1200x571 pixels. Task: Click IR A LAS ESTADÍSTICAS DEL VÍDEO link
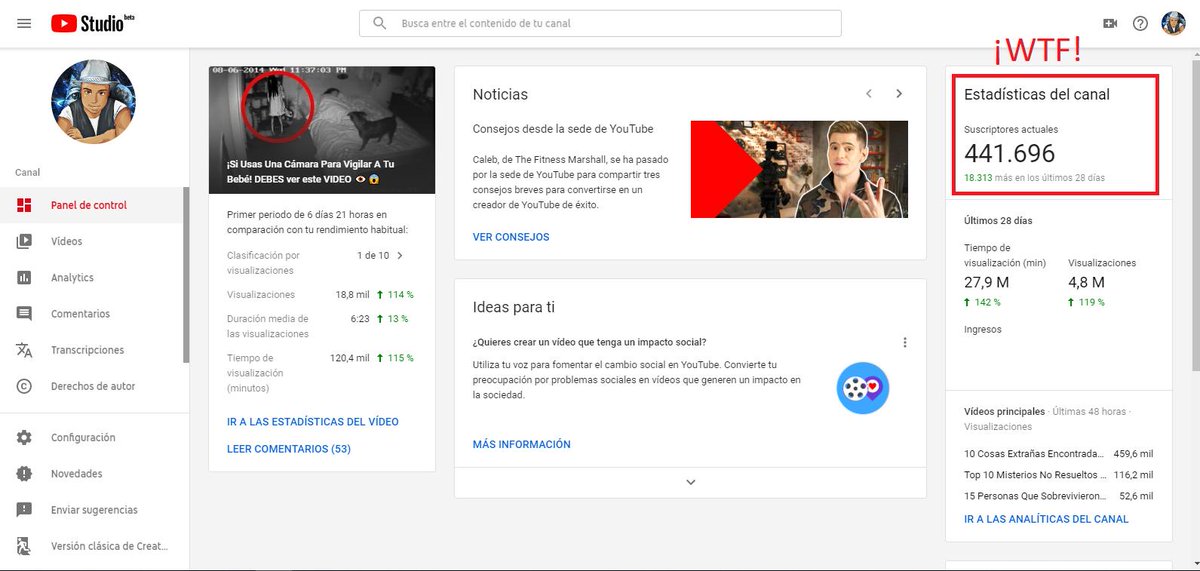[313, 421]
